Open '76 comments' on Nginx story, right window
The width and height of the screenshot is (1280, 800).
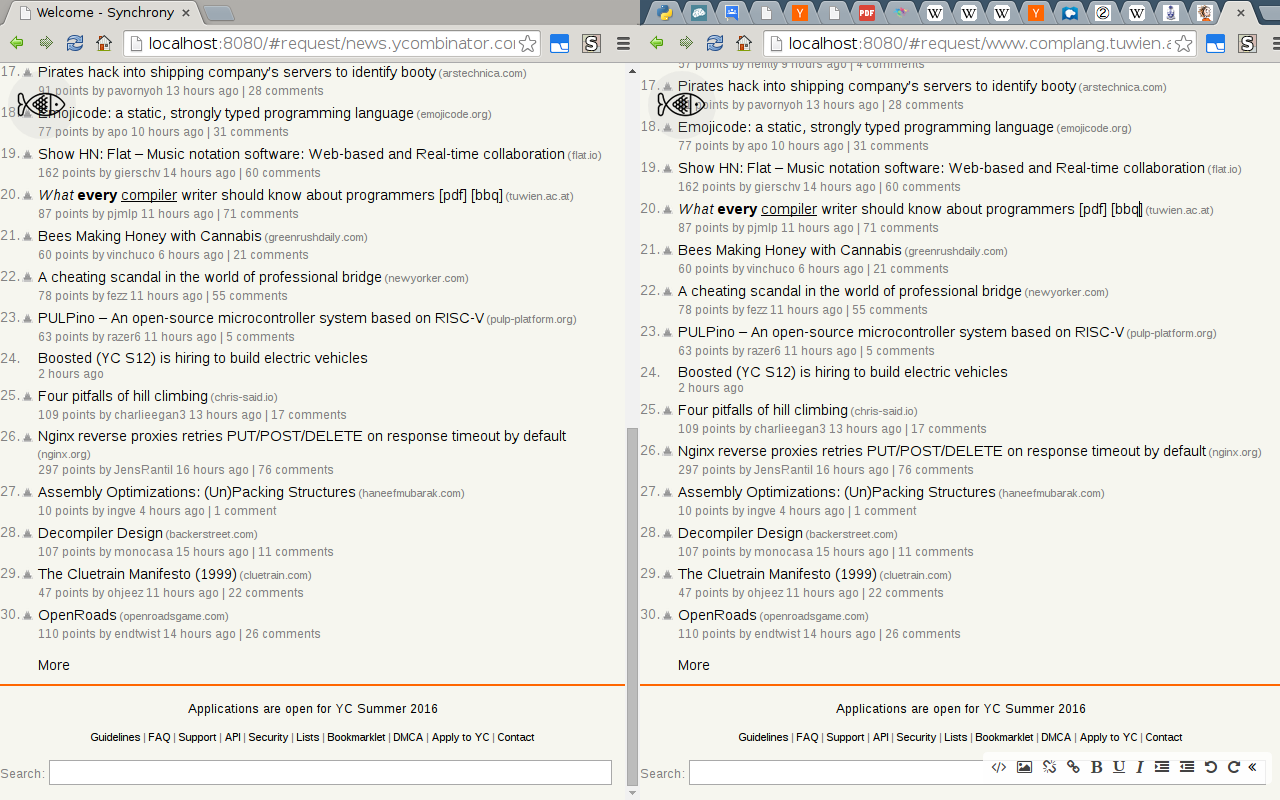(936, 470)
